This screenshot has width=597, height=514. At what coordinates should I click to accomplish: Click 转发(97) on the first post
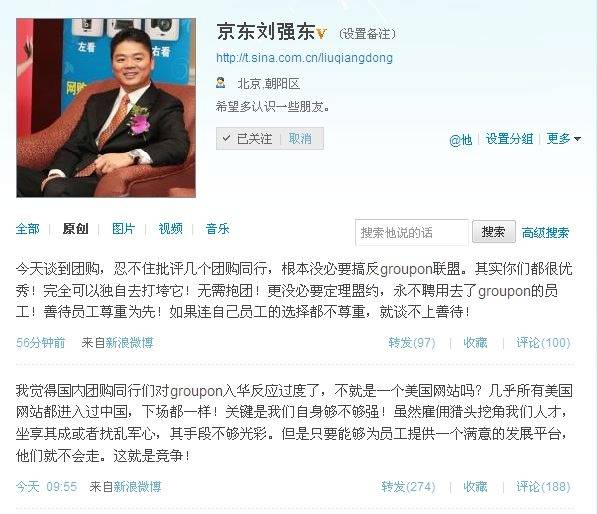pos(412,343)
